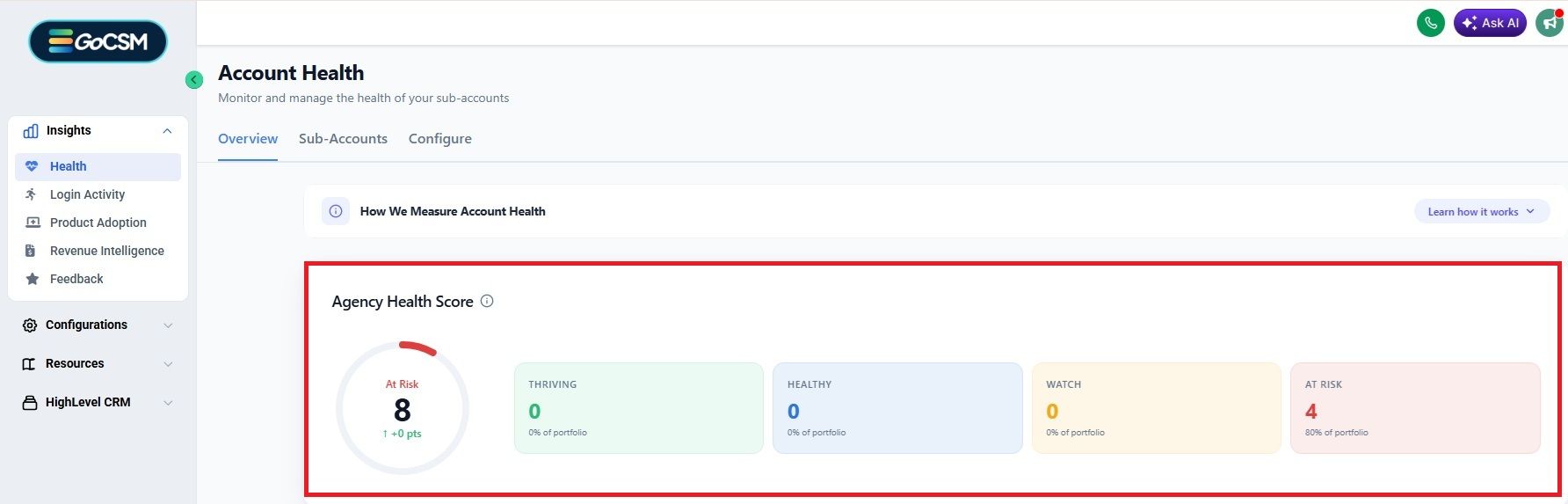
Task: Click the Product Adoption monitor icon
Action: pyautogui.click(x=33, y=223)
